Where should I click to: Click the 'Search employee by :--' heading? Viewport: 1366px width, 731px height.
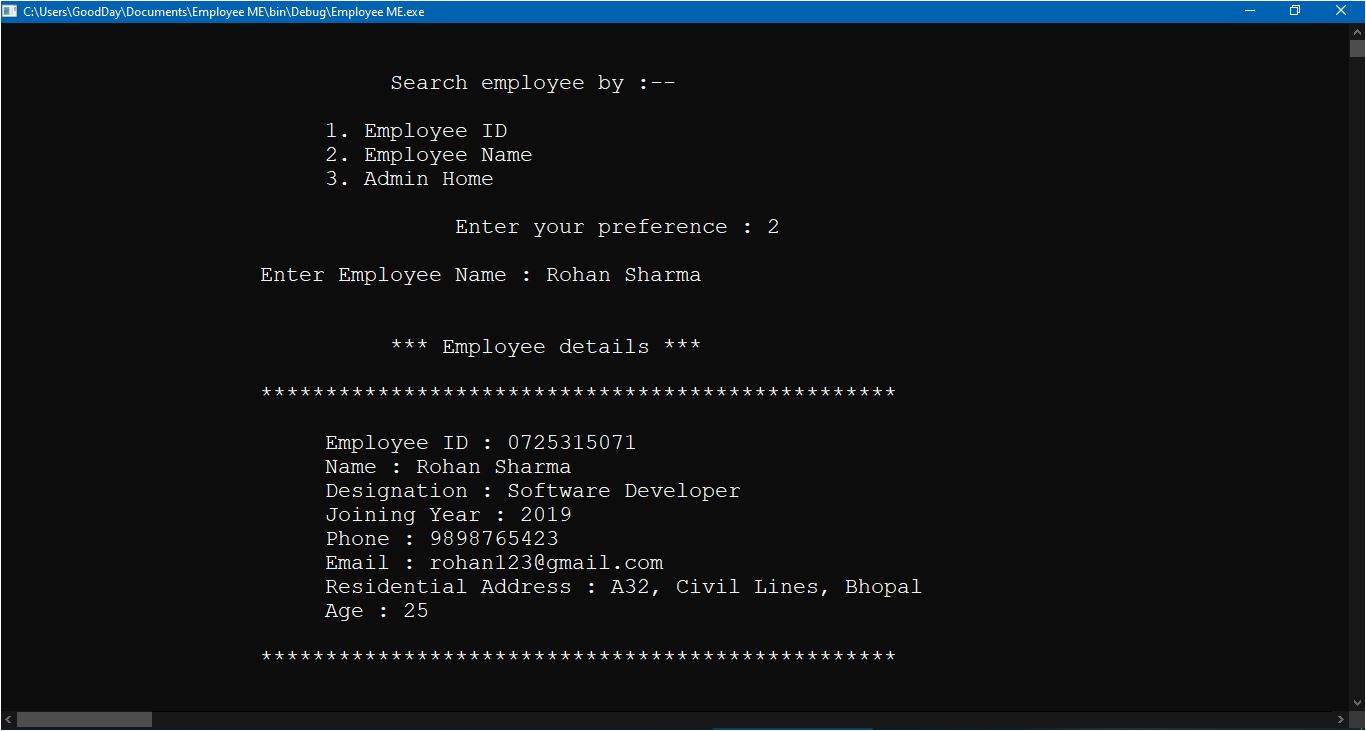[533, 83]
